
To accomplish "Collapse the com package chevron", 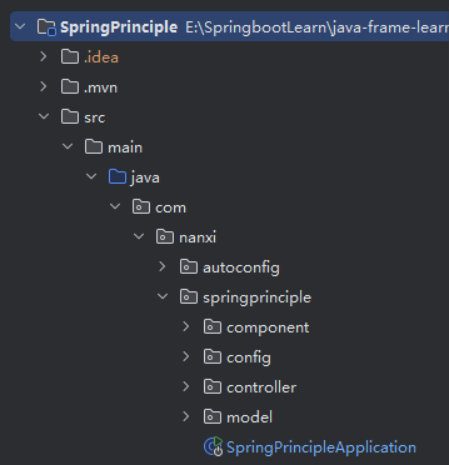I will 115,206.
